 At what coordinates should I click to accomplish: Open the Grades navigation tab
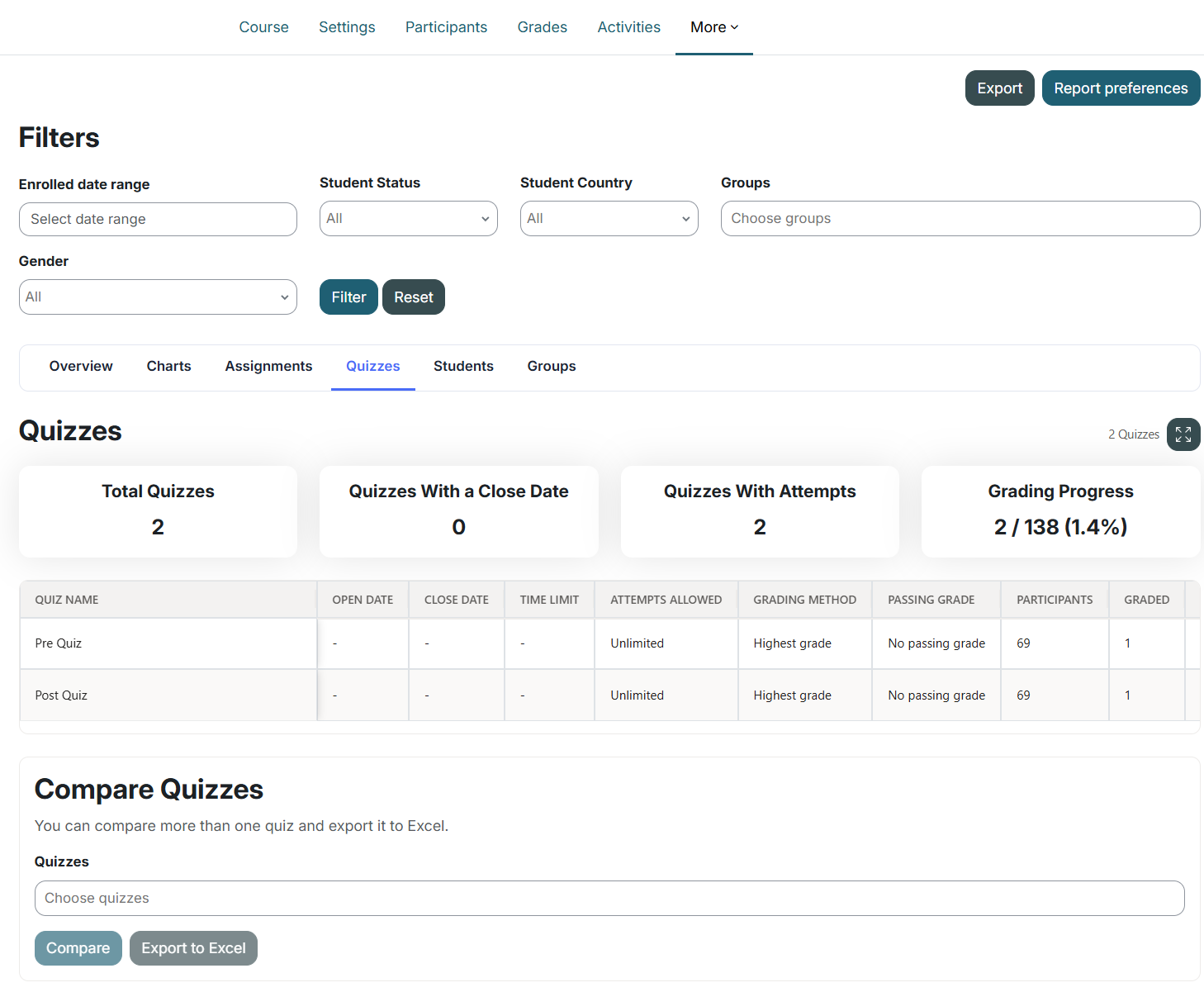coord(543,27)
